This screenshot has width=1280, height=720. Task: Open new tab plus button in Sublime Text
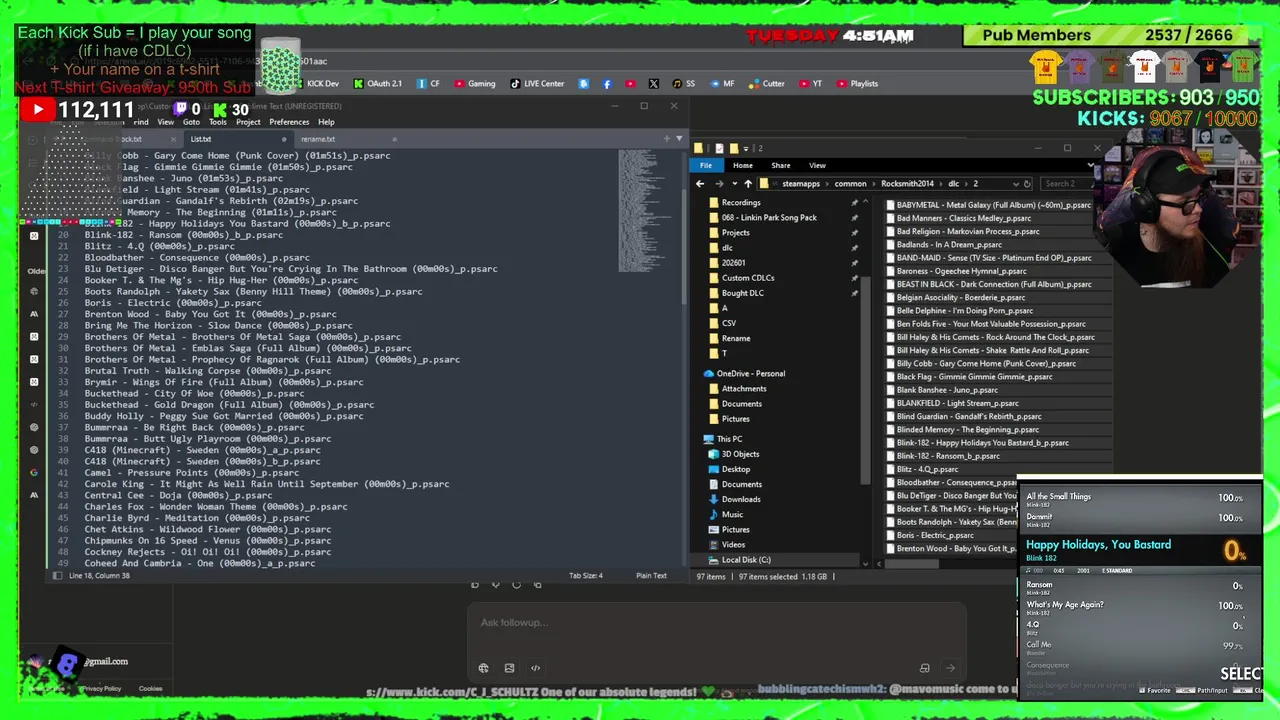(667, 139)
